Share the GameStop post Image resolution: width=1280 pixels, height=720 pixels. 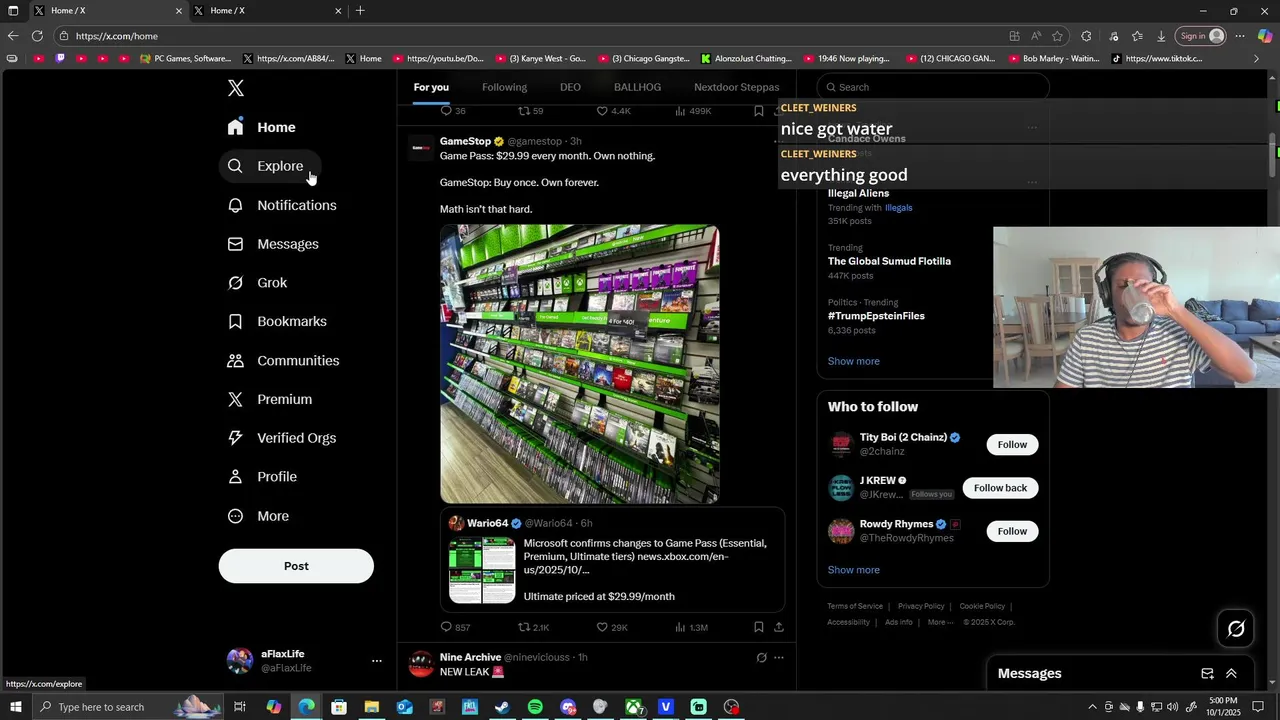[779, 627]
